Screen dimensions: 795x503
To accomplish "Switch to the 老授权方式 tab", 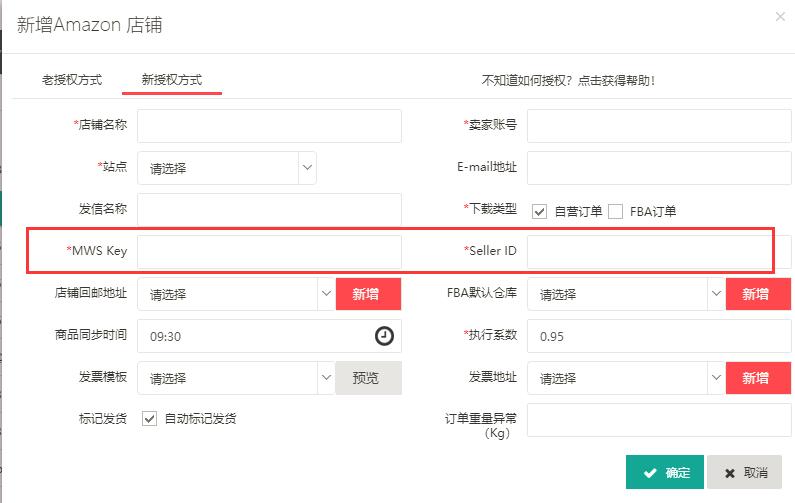I will point(72,80).
